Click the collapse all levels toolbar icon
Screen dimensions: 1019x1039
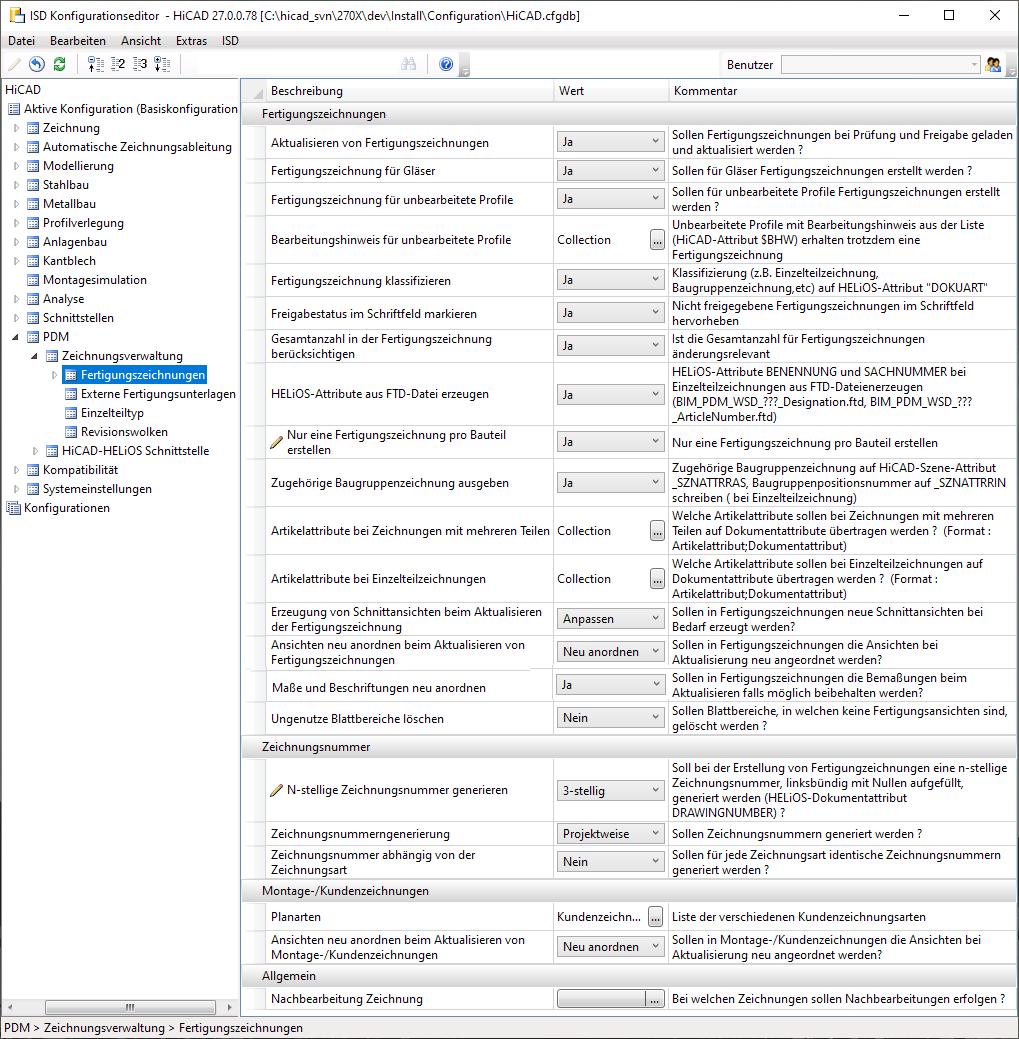95,64
